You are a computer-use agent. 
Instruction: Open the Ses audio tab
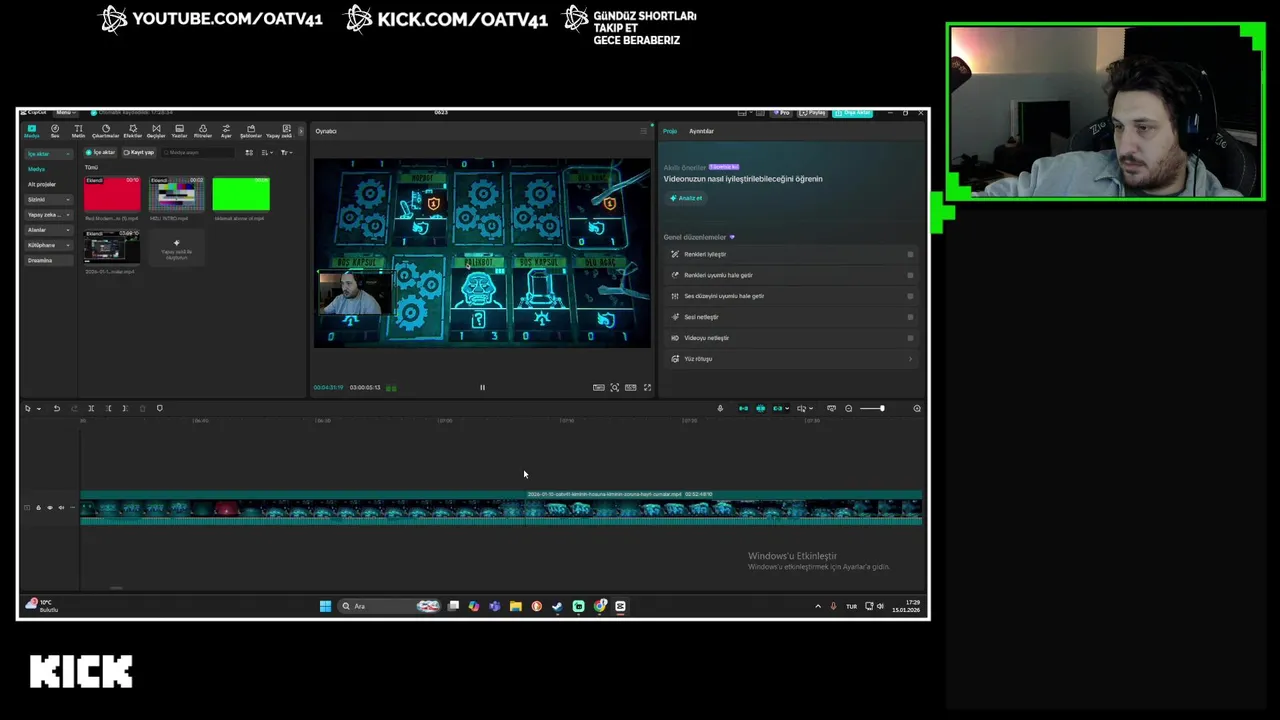coord(55,131)
